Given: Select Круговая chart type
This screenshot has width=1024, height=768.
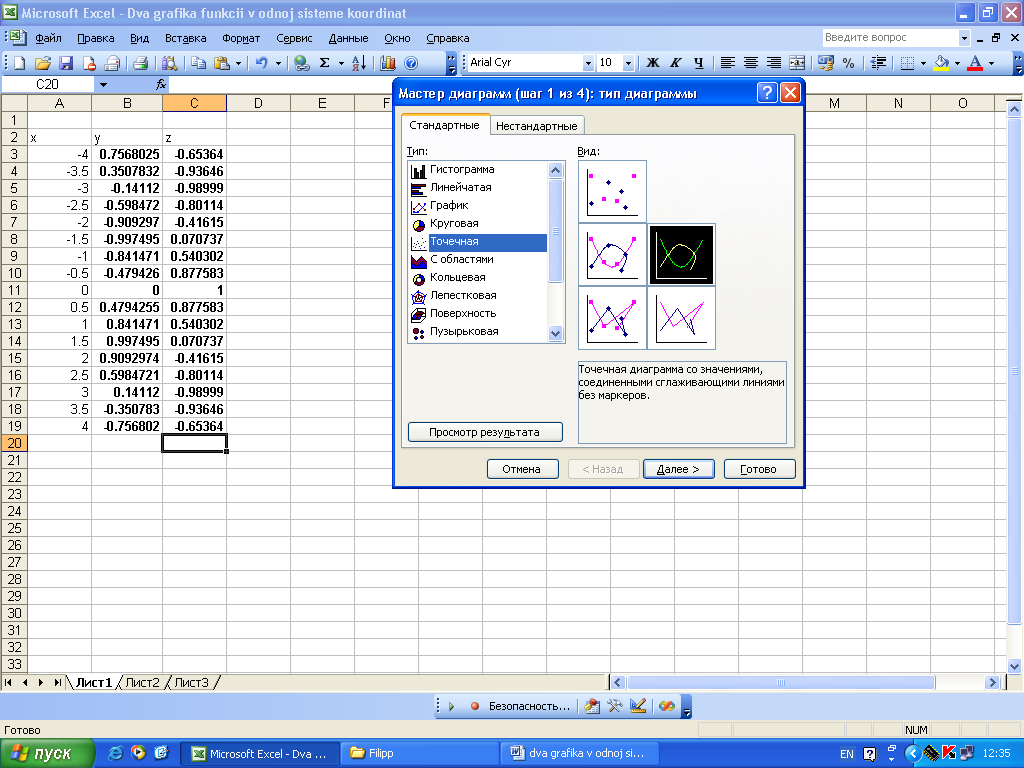Looking at the screenshot, I should [x=478, y=223].
